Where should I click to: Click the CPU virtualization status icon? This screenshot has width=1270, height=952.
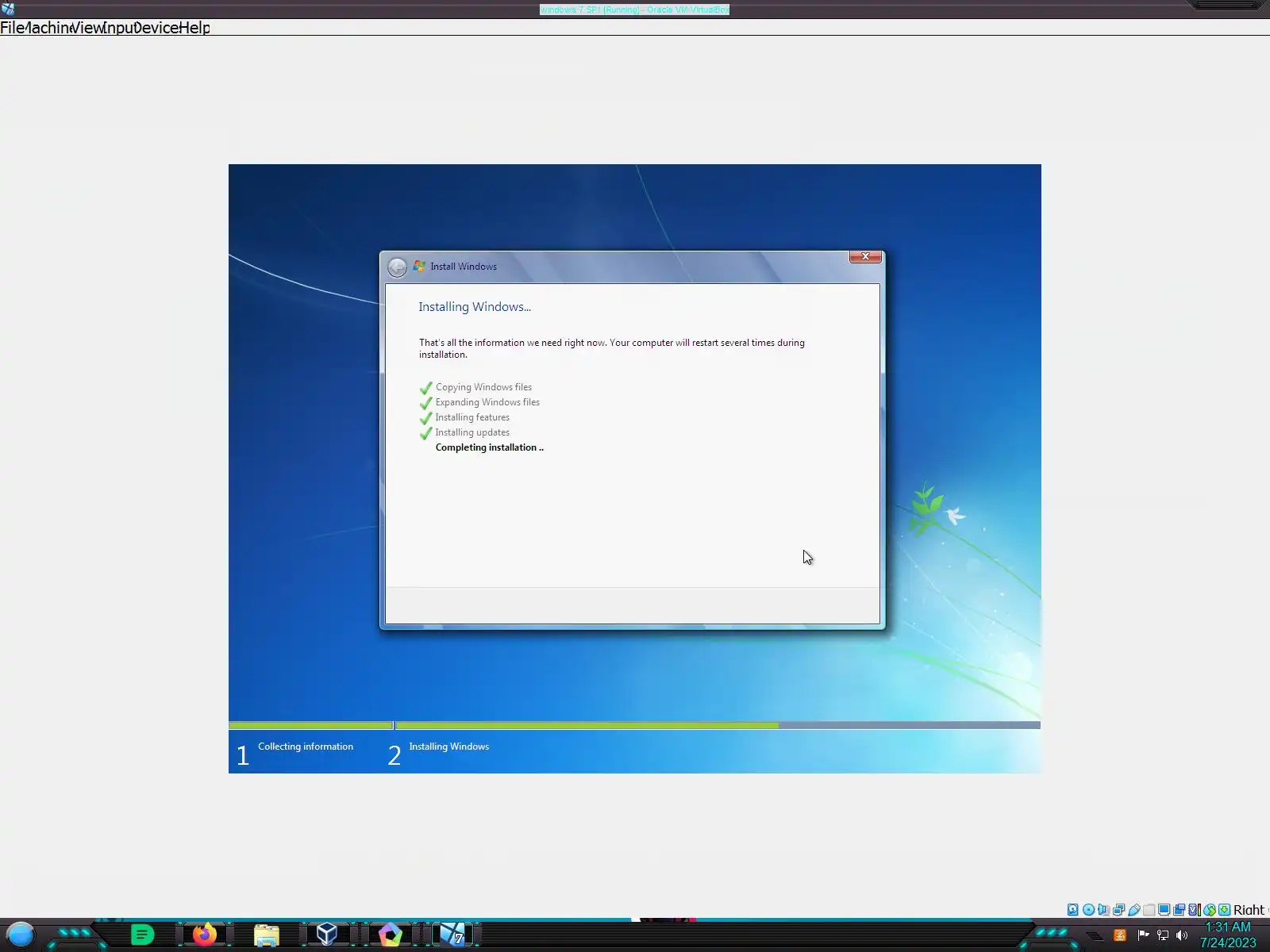[x=1194, y=910]
